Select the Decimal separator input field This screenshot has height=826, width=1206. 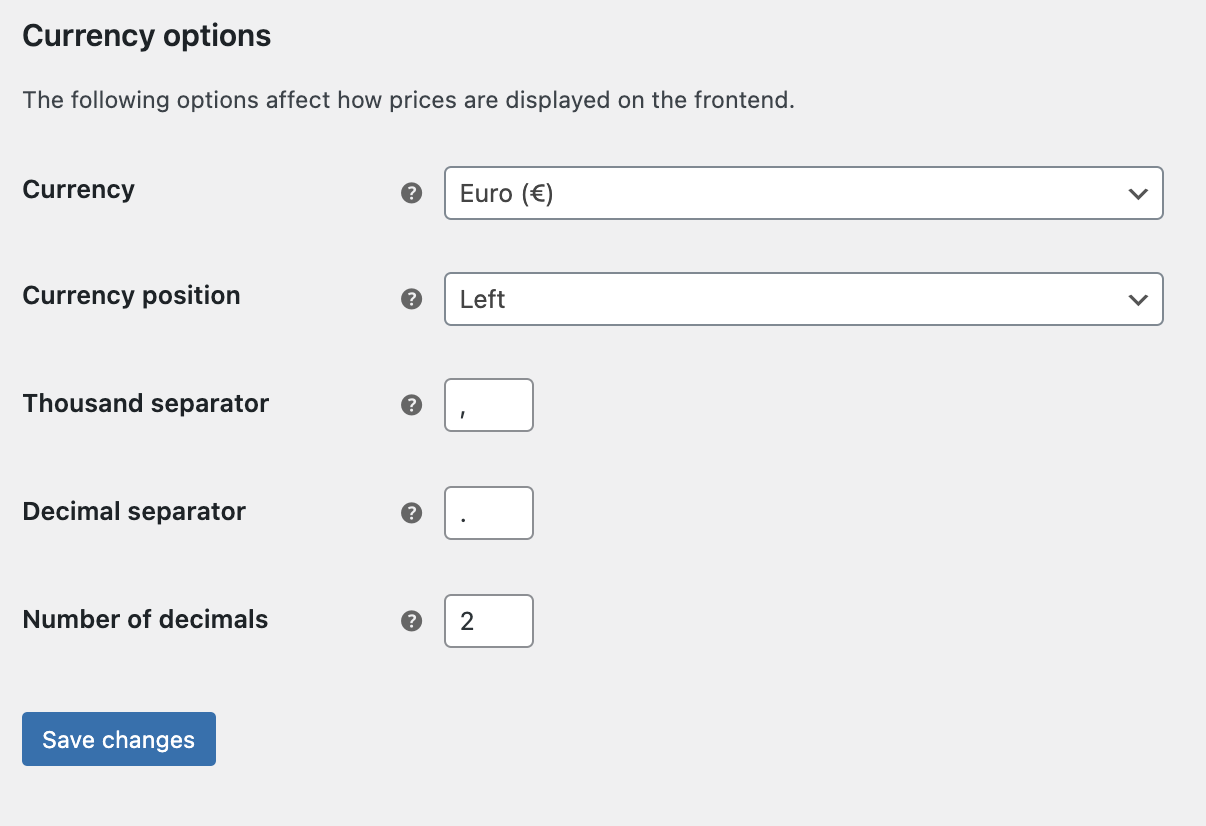point(488,513)
